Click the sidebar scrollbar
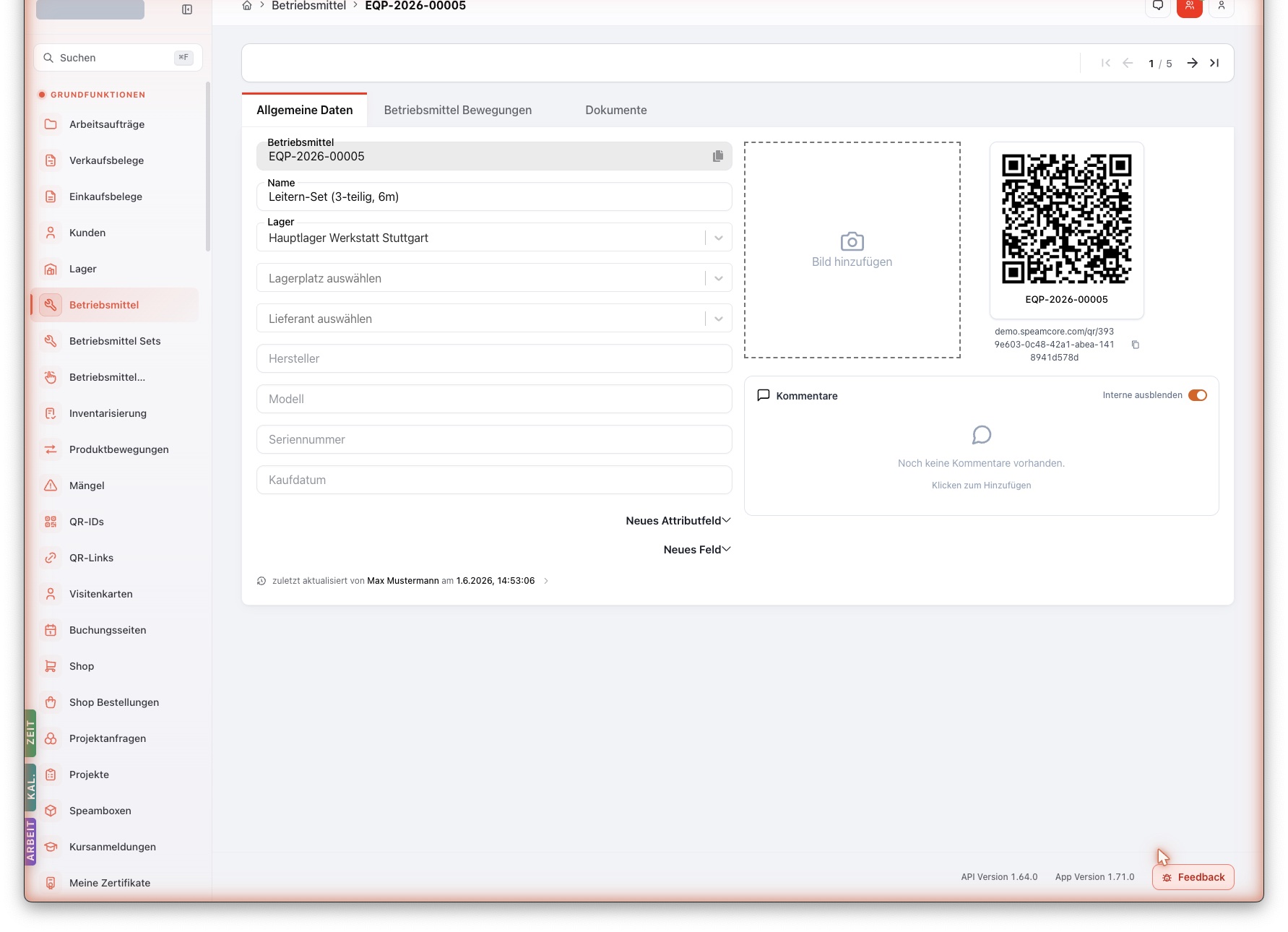Screen dimensions: 1288x932 tap(208, 166)
